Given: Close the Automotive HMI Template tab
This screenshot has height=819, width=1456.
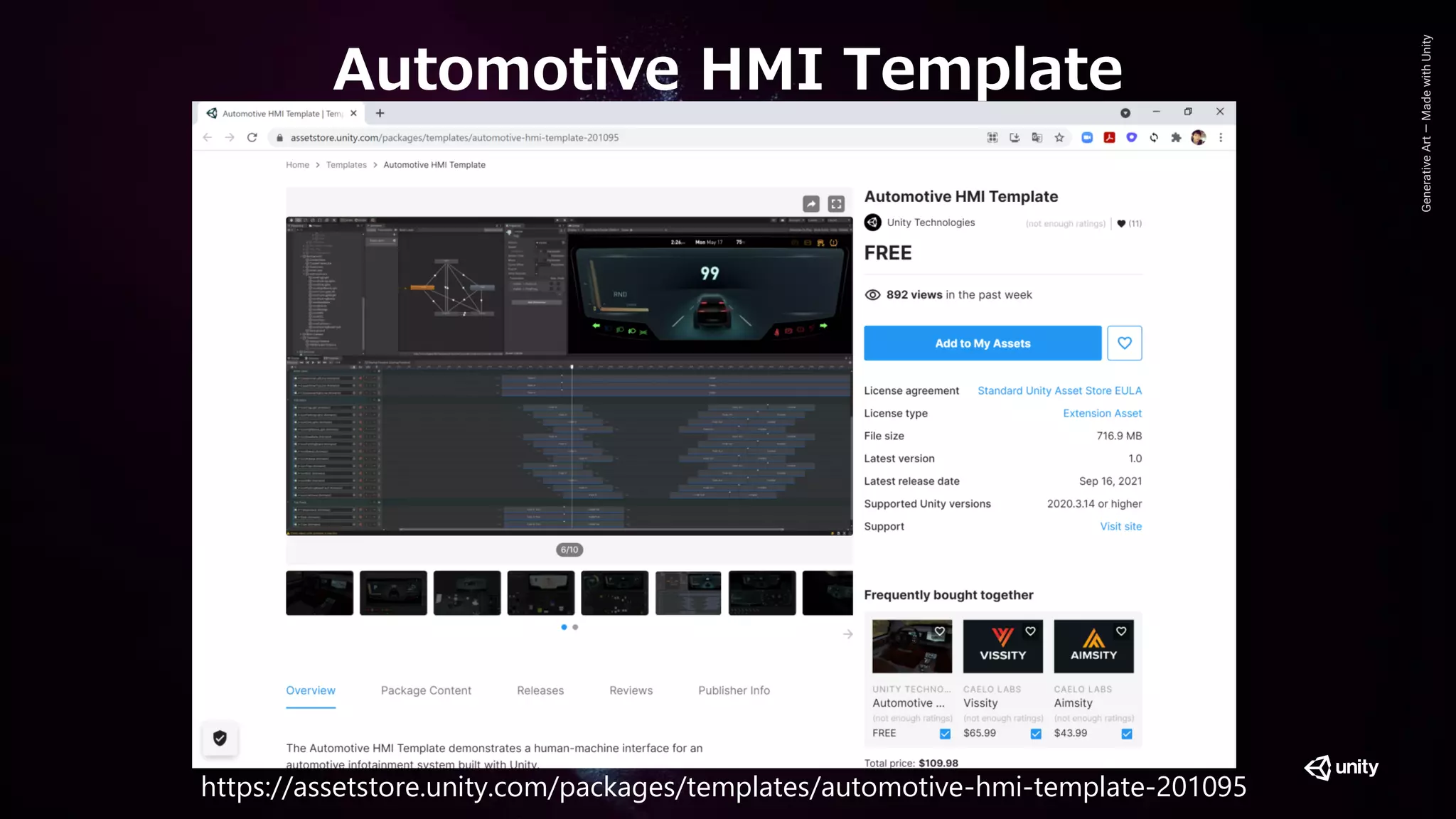Looking at the screenshot, I should pyautogui.click(x=353, y=113).
